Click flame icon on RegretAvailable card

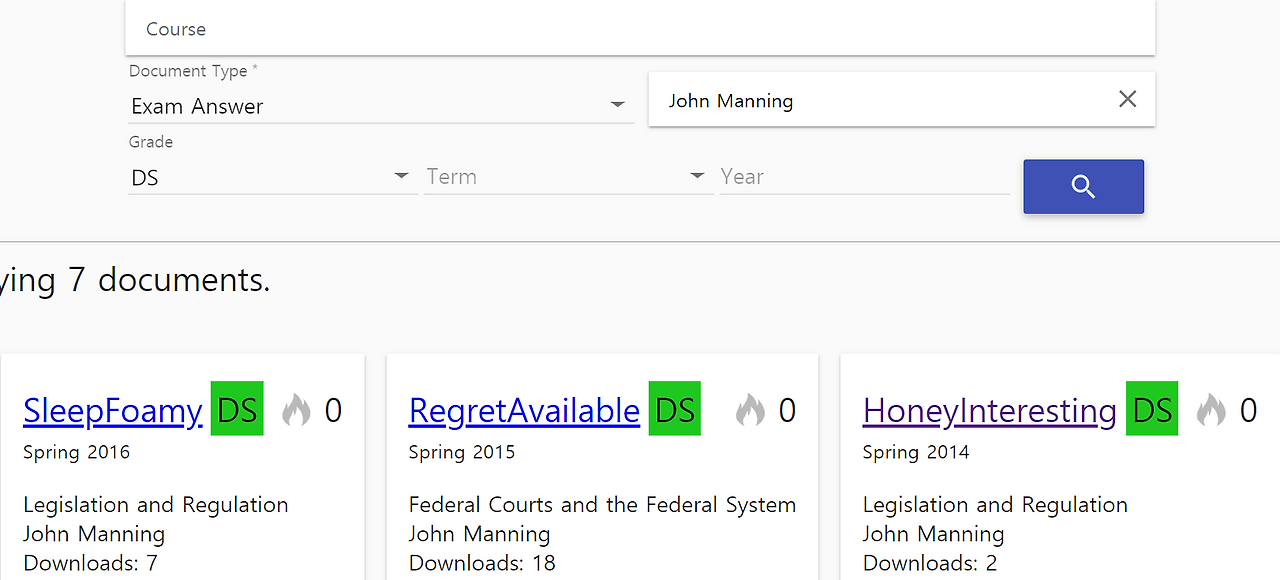(750, 409)
